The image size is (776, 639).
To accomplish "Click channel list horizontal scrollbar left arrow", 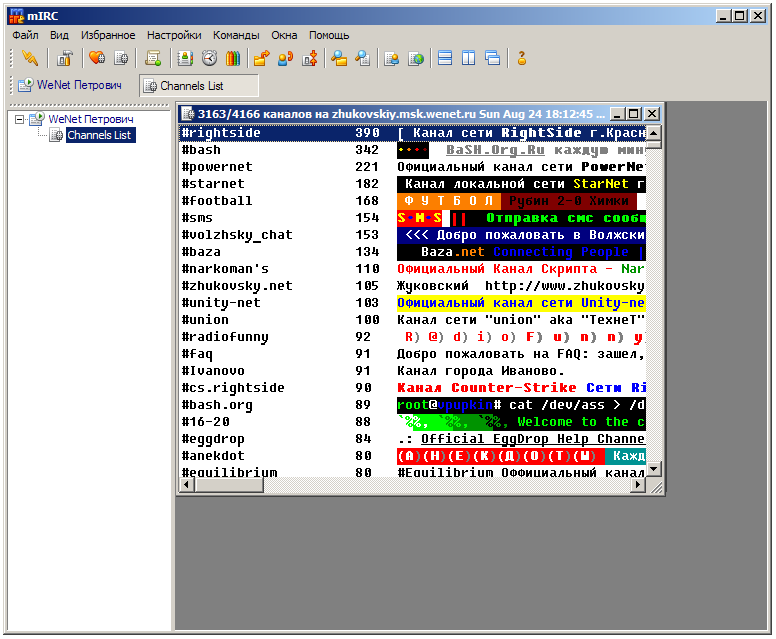I will tap(187, 485).
